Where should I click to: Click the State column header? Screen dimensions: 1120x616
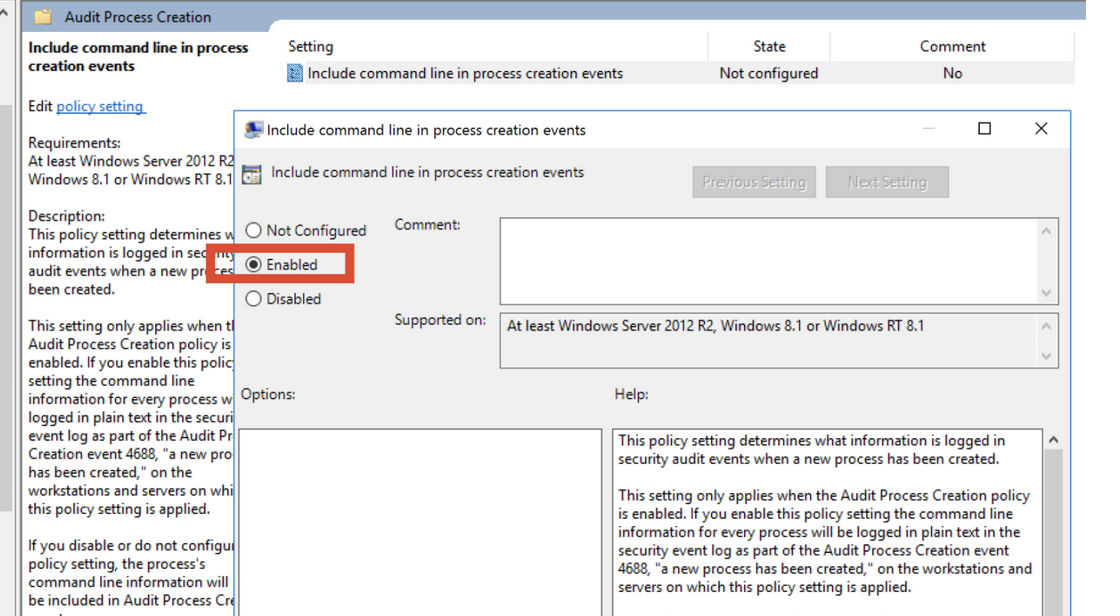(769, 46)
